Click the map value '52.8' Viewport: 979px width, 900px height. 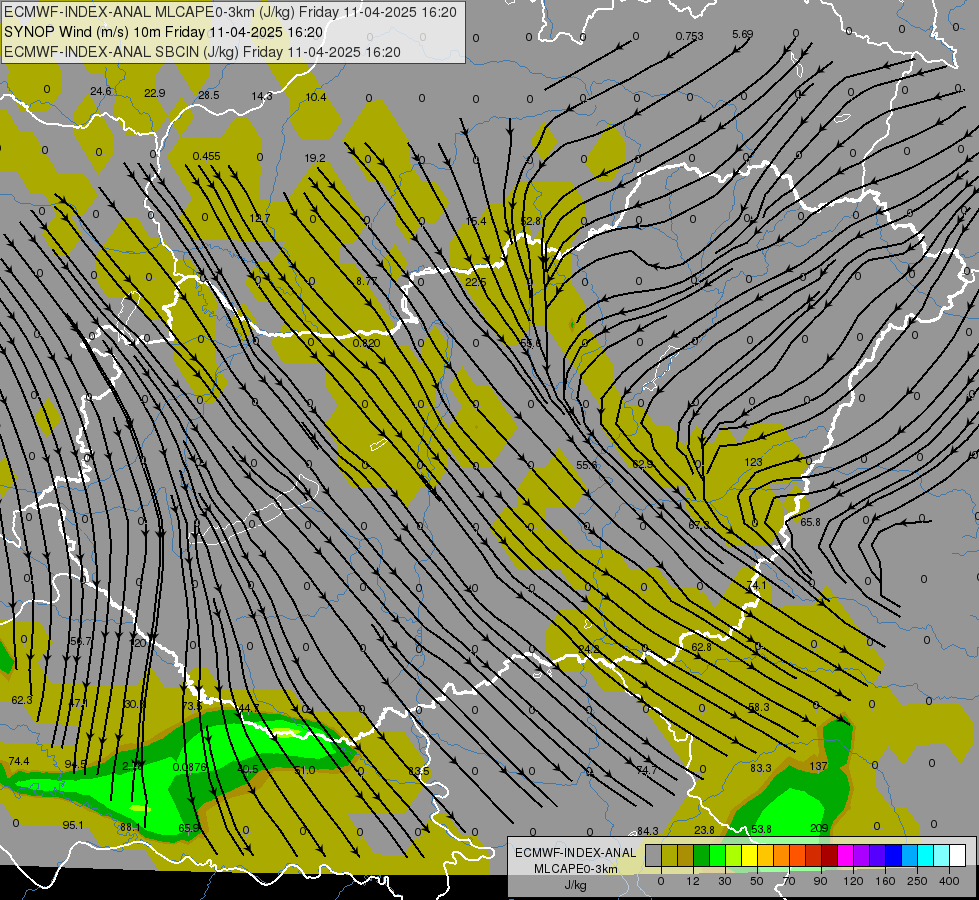[x=530, y=221]
